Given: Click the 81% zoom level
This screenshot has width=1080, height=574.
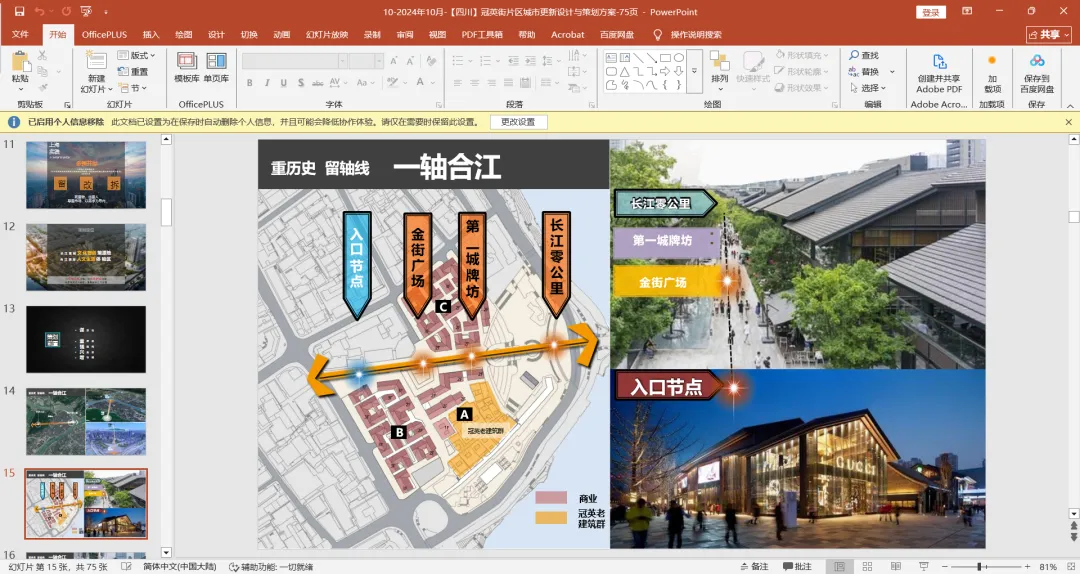Looking at the screenshot, I should pos(1048,566).
